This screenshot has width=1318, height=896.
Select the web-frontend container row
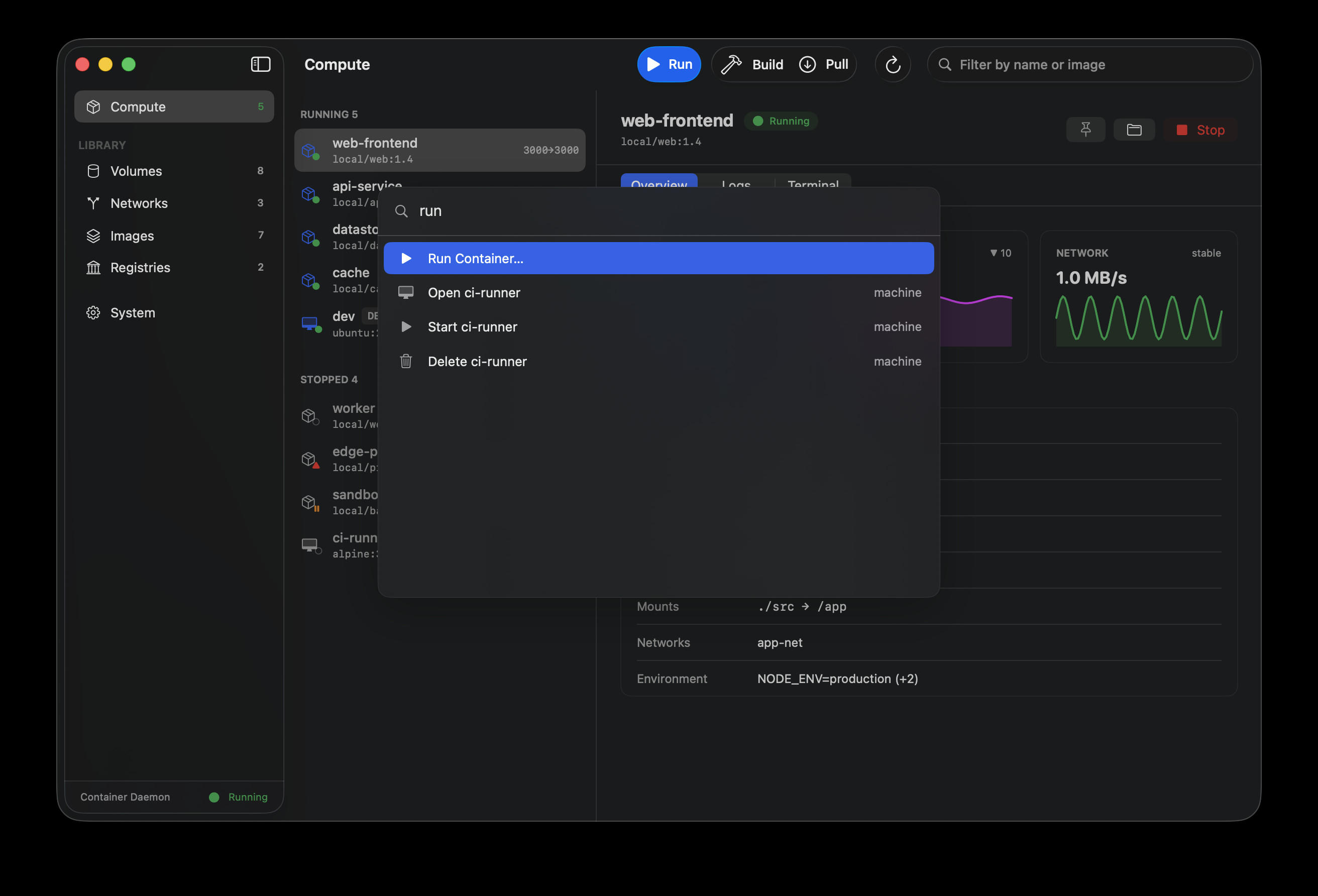click(440, 150)
